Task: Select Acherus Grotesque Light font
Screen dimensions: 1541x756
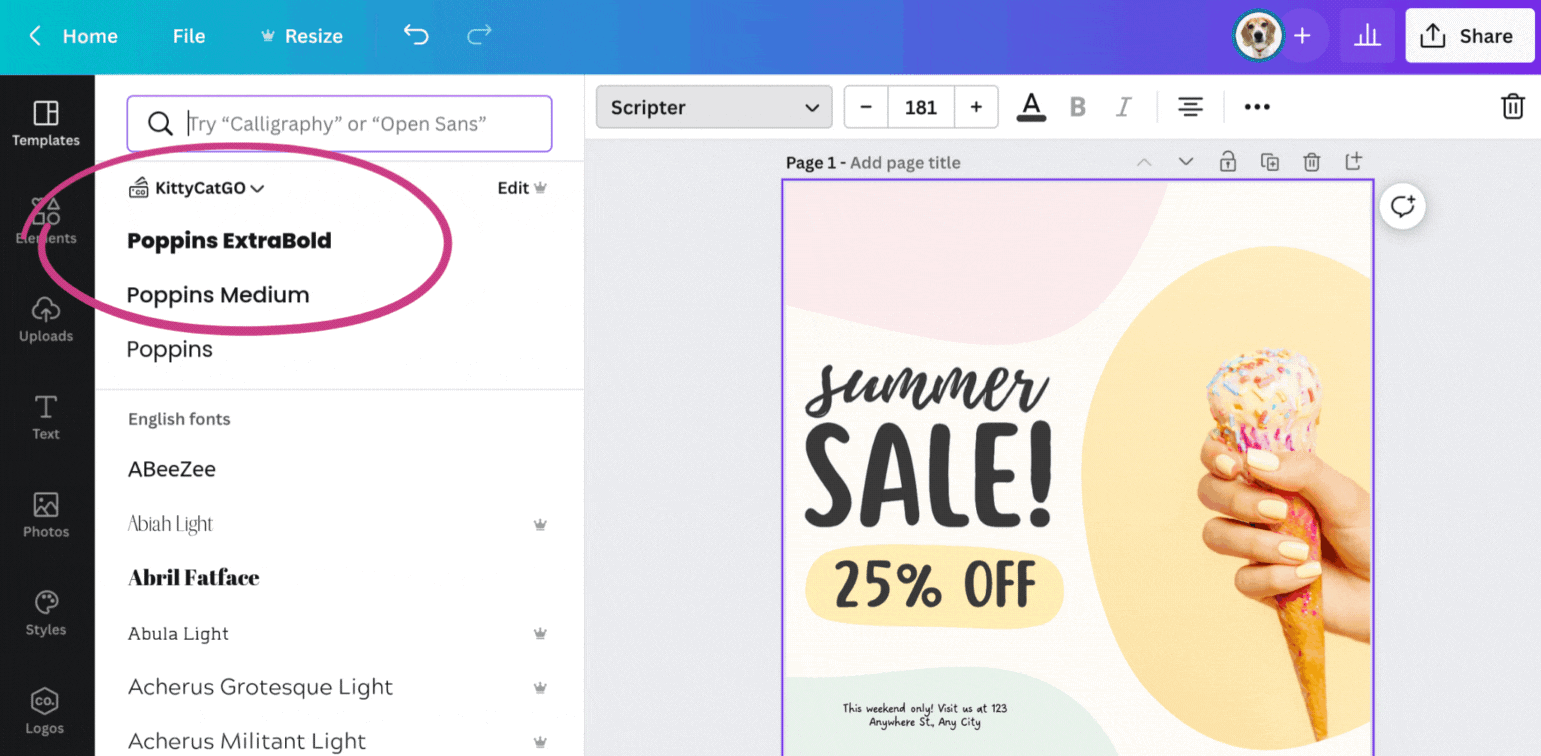Action: (260, 687)
